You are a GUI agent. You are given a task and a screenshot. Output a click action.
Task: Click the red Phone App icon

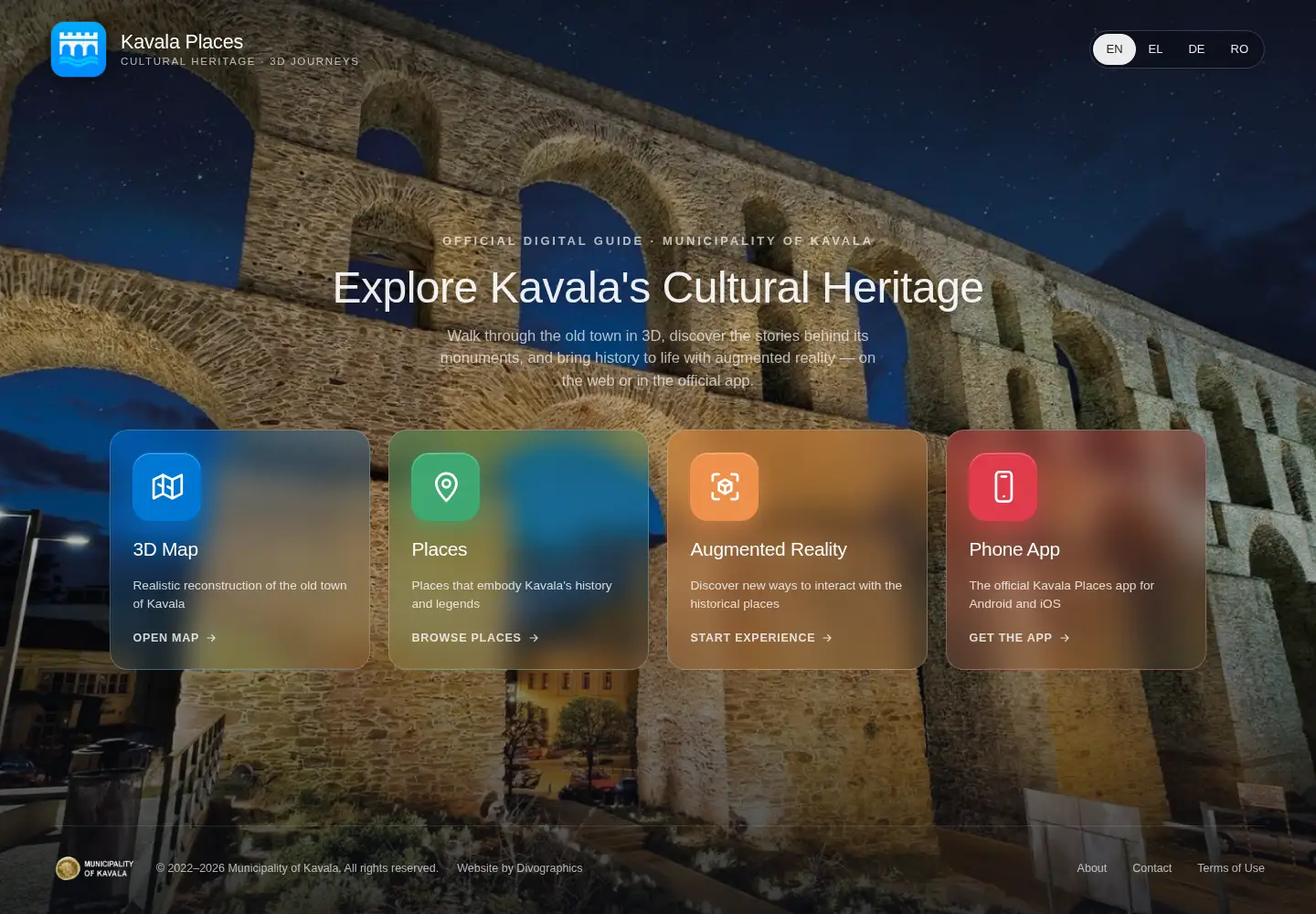(1003, 487)
